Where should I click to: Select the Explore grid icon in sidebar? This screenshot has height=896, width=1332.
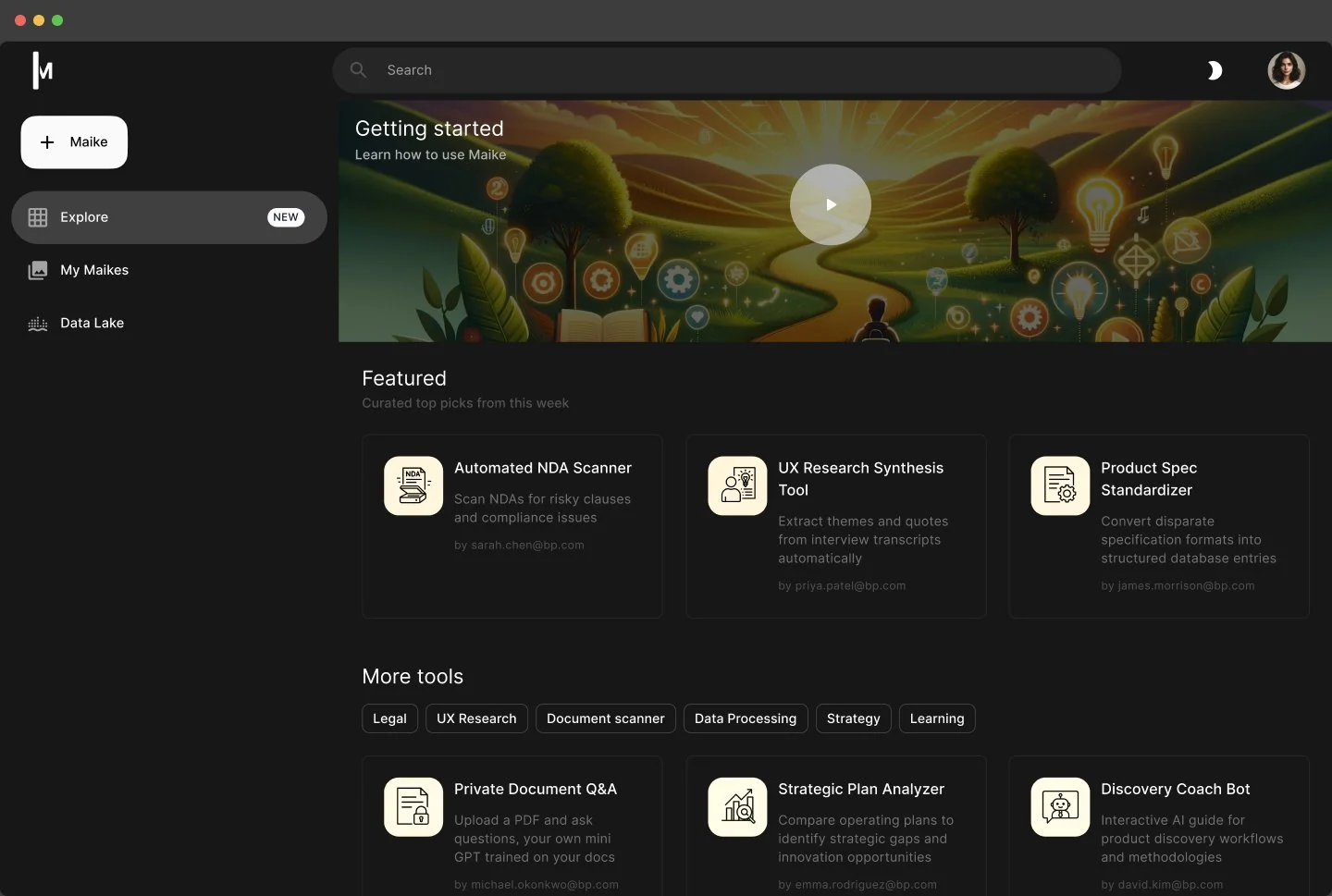(37, 217)
